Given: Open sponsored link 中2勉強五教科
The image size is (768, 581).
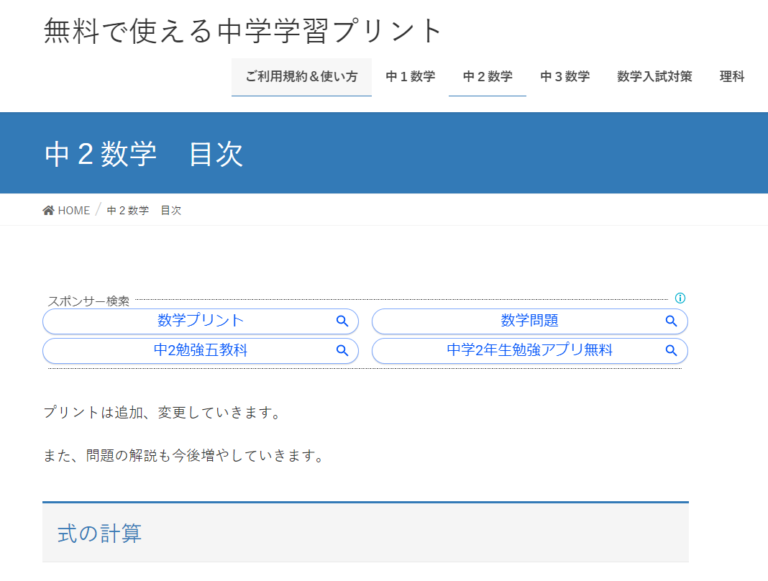Looking at the screenshot, I should (200, 350).
